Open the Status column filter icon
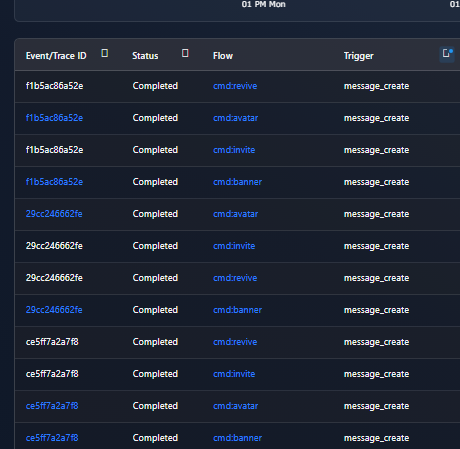 [185, 53]
